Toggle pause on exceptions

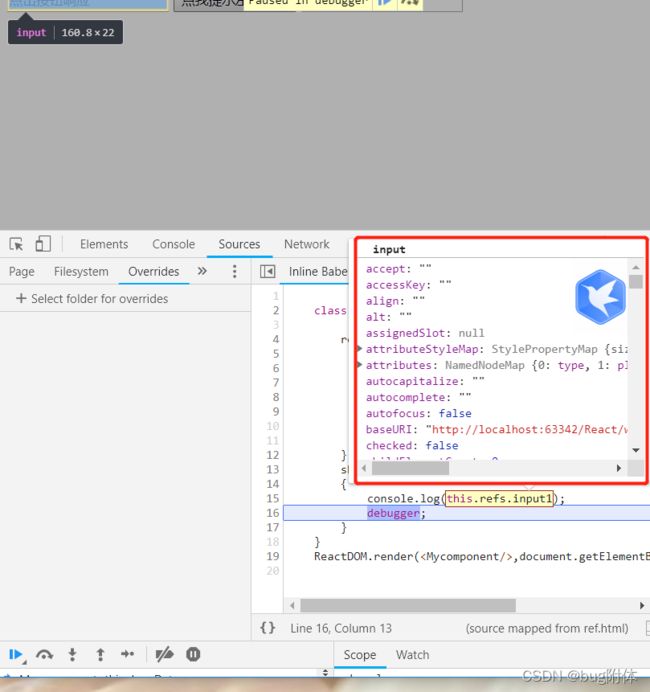point(193,654)
